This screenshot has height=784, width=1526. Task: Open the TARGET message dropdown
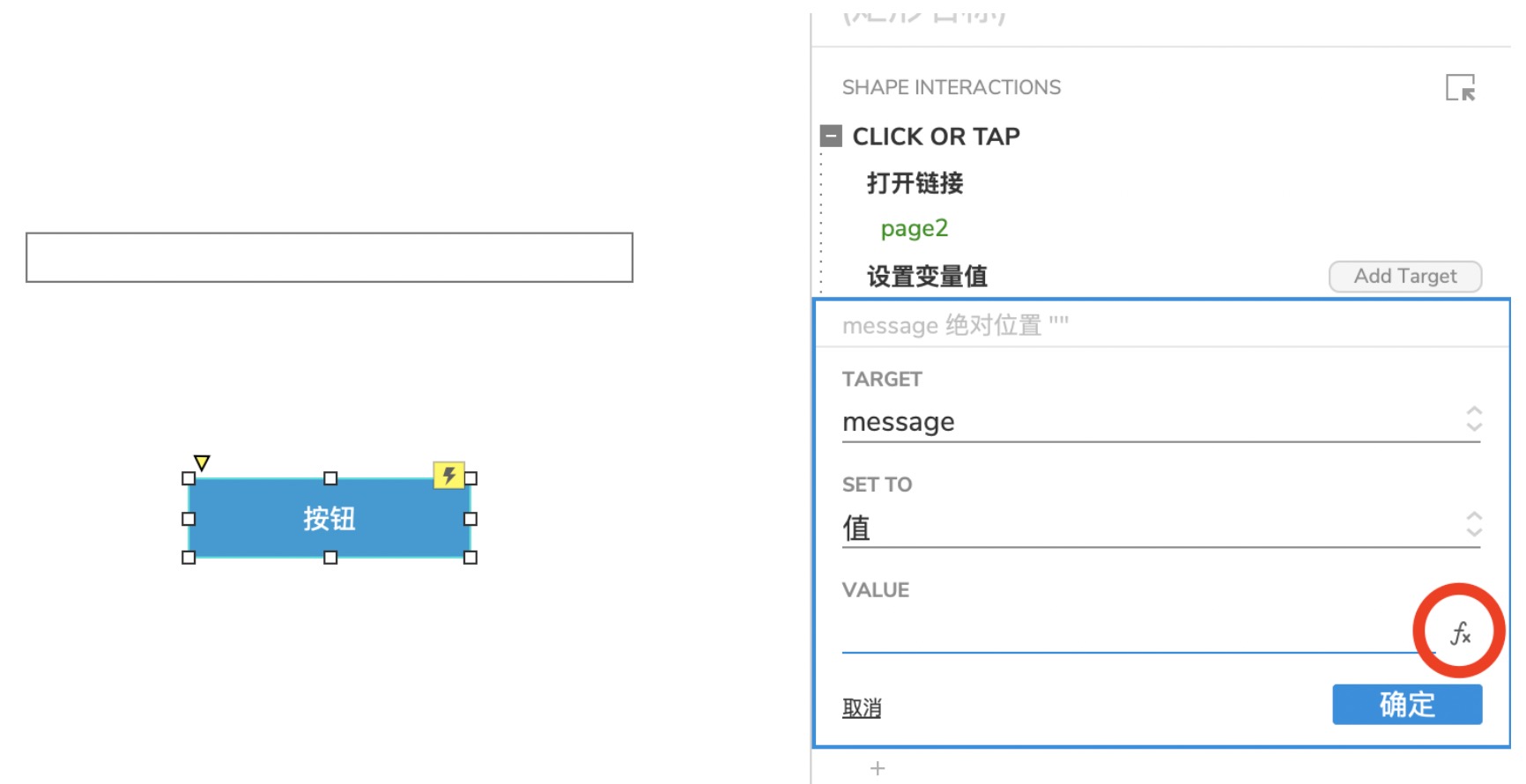1159,422
